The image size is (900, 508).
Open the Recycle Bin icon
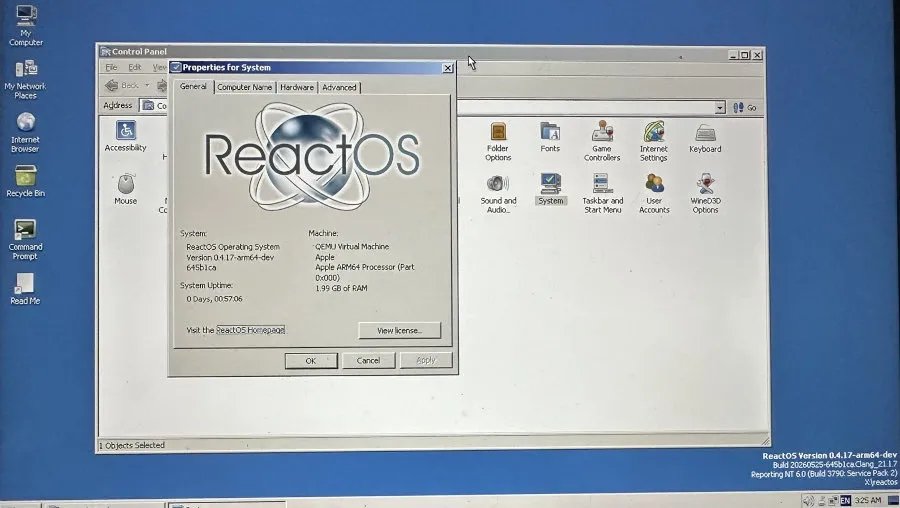(25, 181)
